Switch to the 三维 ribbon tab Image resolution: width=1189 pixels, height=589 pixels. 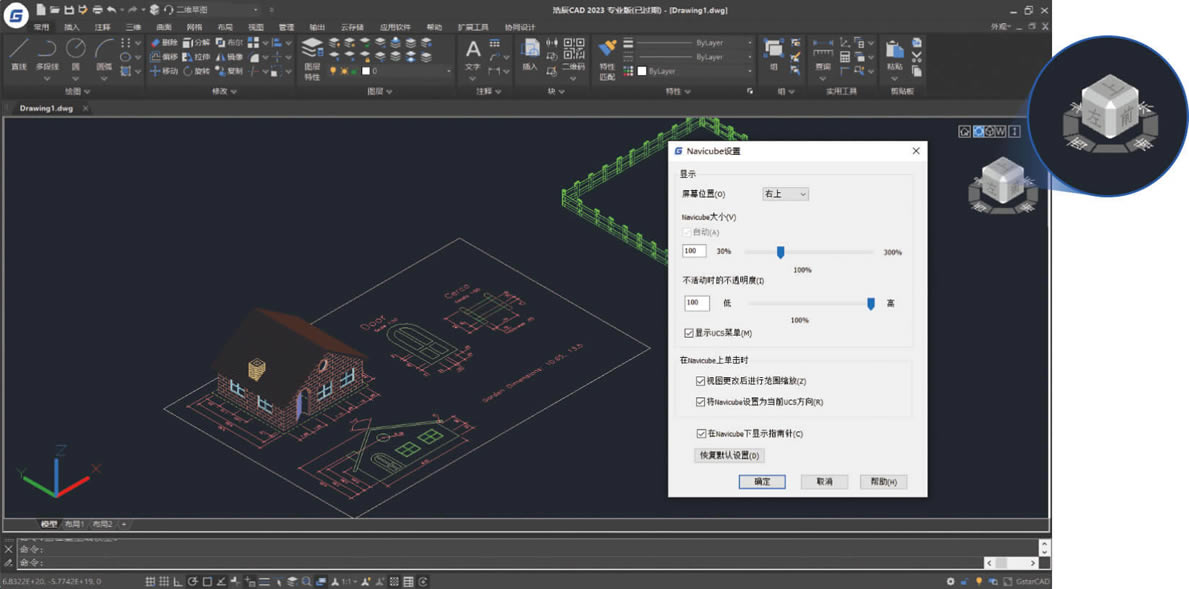click(134, 28)
